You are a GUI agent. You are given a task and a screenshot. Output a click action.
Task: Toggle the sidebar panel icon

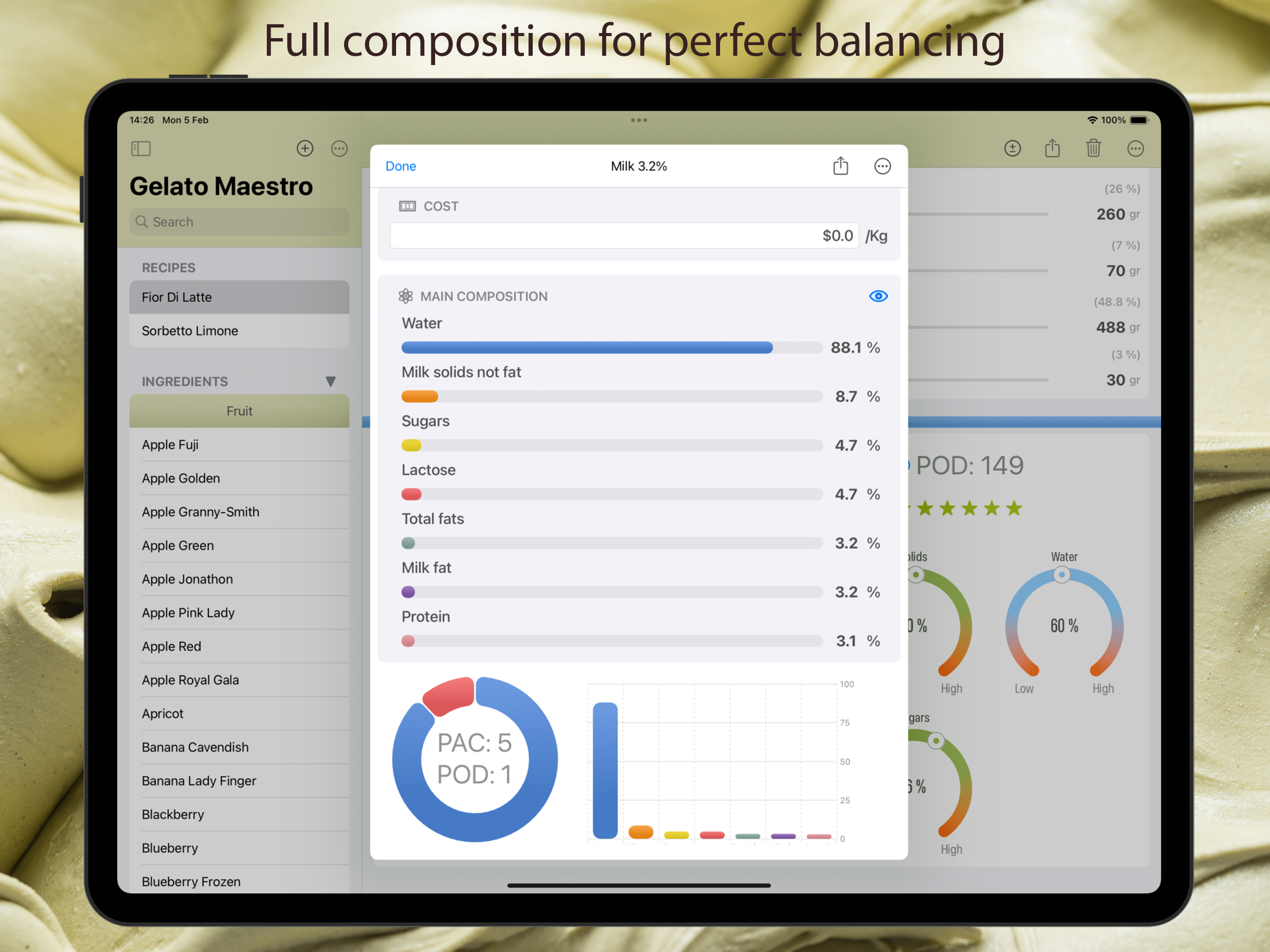[141, 149]
